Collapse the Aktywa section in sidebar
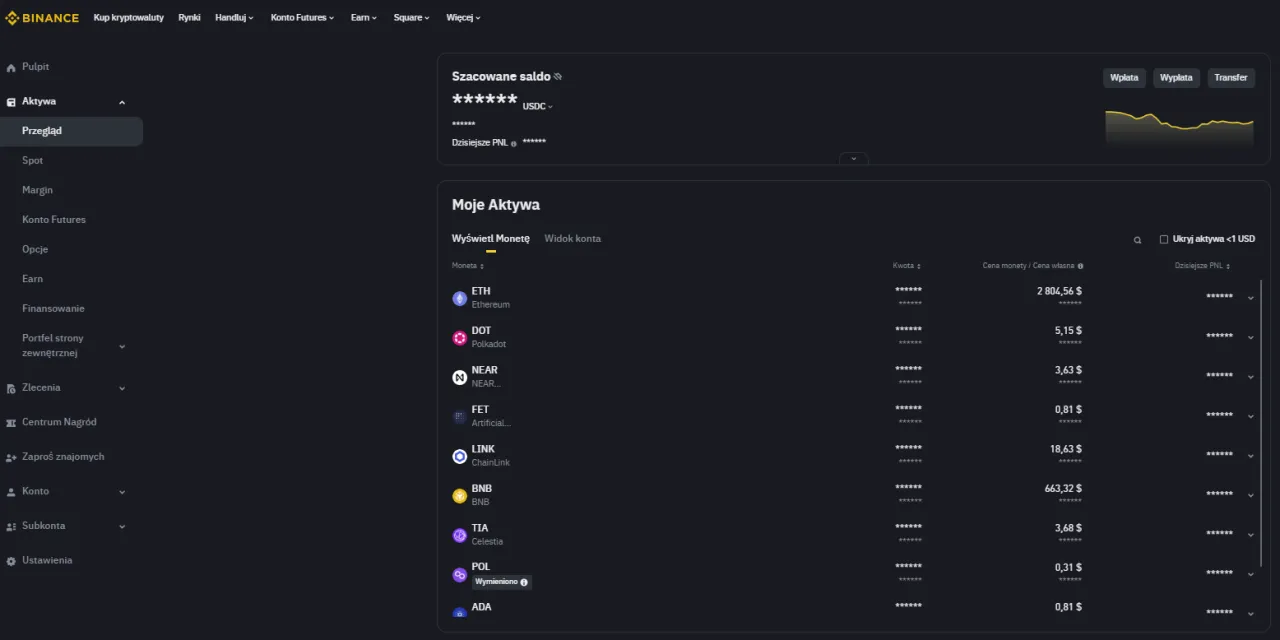 tap(121, 101)
